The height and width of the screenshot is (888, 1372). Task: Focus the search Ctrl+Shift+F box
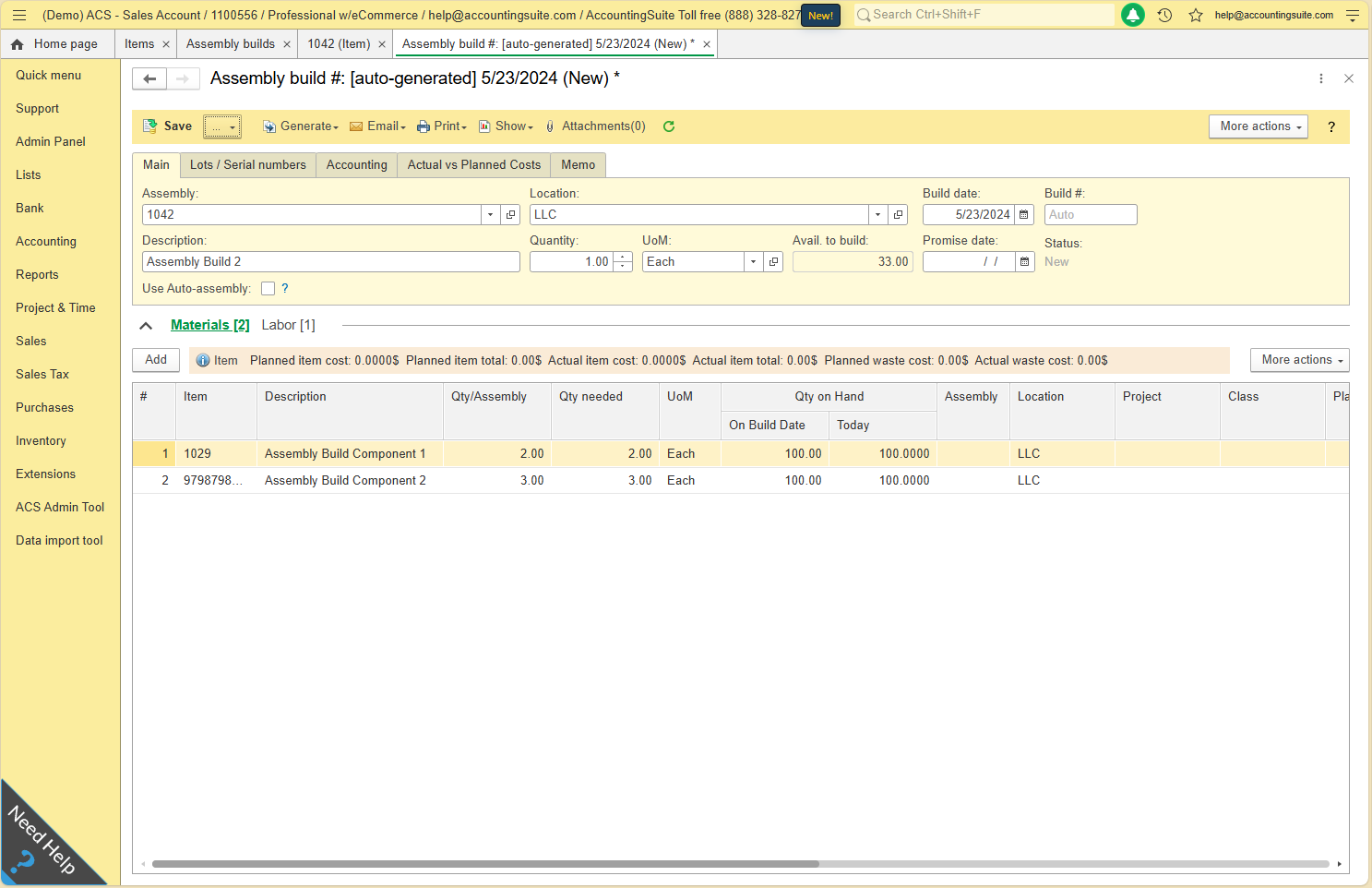[x=984, y=15]
